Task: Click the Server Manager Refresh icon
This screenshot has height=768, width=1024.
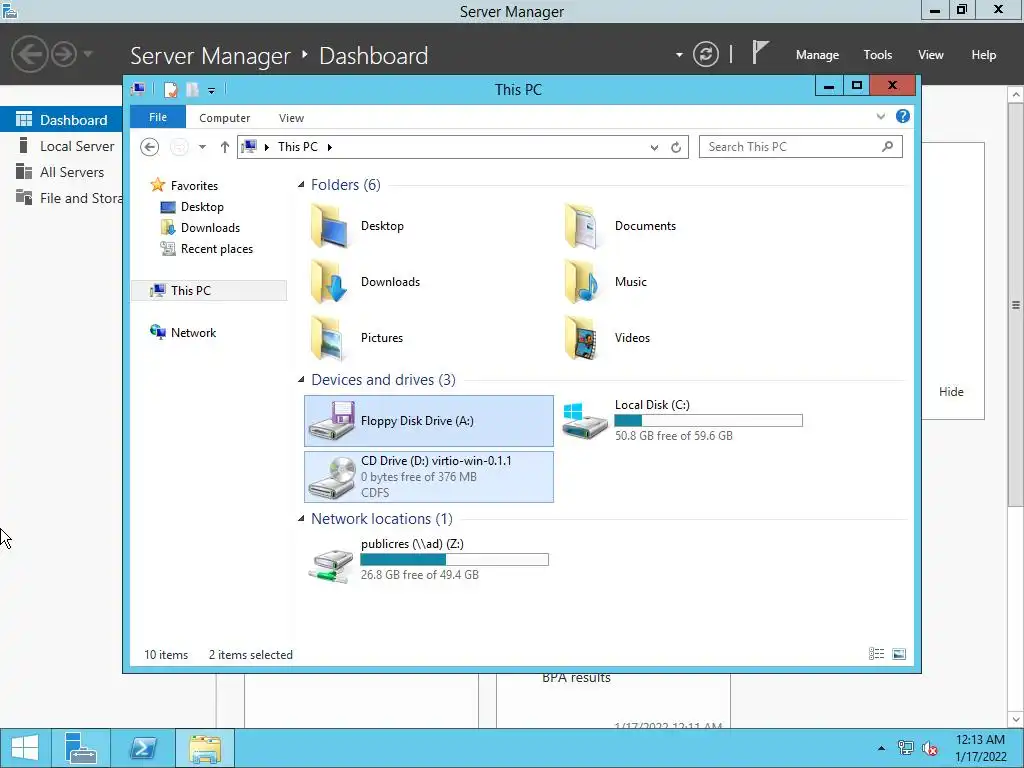Action: [705, 54]
